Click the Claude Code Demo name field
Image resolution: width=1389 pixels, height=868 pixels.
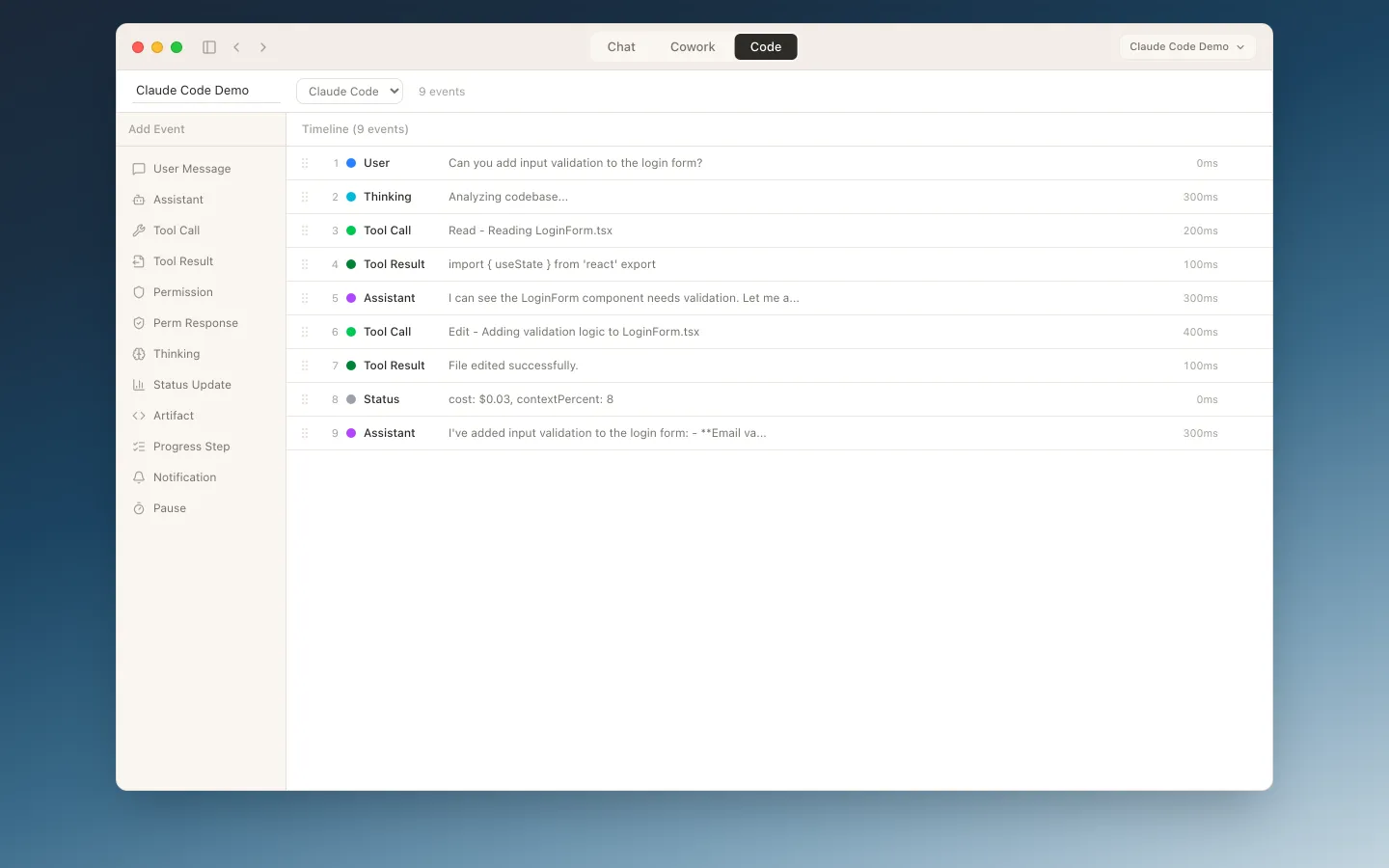point(204,91)
